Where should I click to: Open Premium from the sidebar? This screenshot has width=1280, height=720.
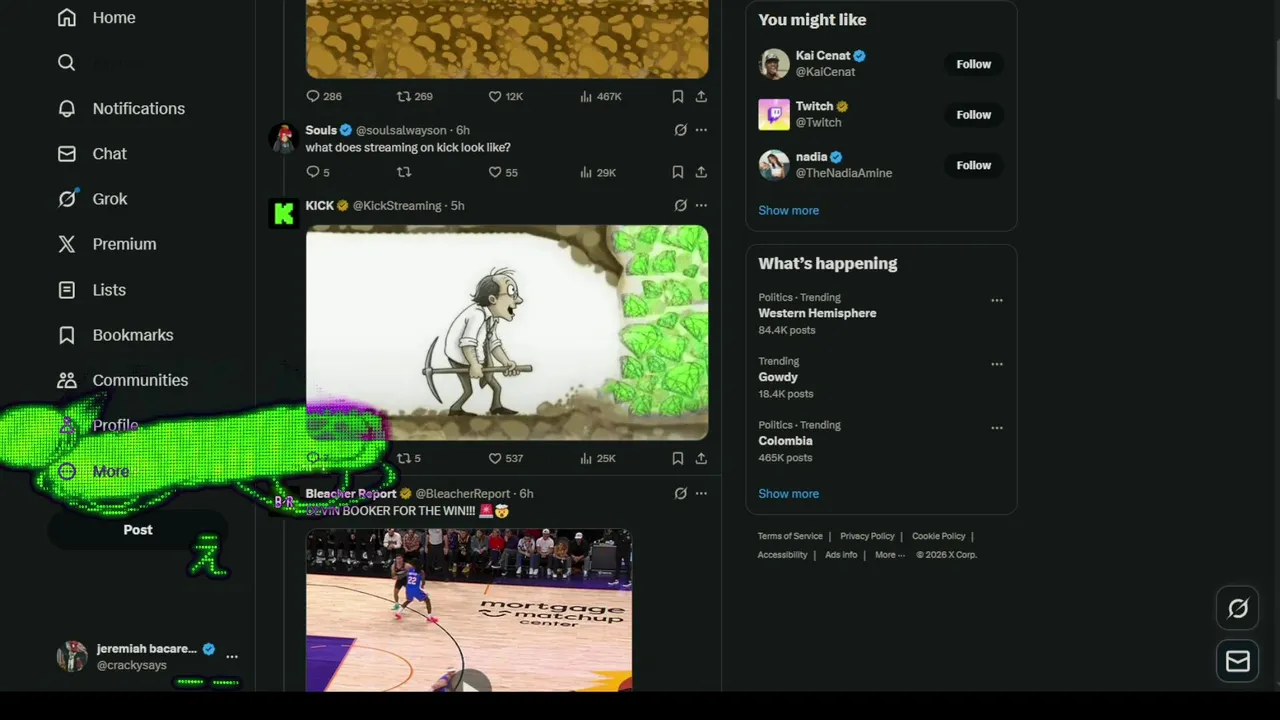[106, 244]
